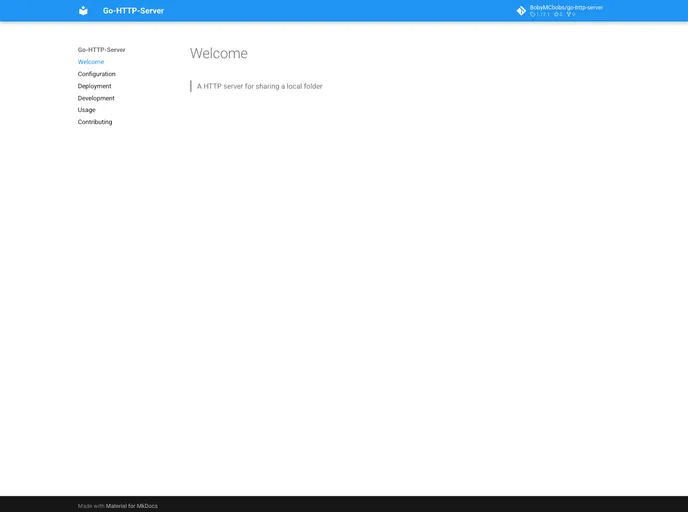
Task: Select Welcome in the sidebar navigation
Action: pyautogui.click(x=91, y=62)
